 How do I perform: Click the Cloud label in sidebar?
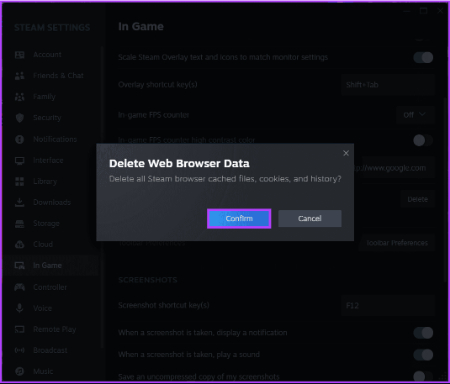(43, 244)
